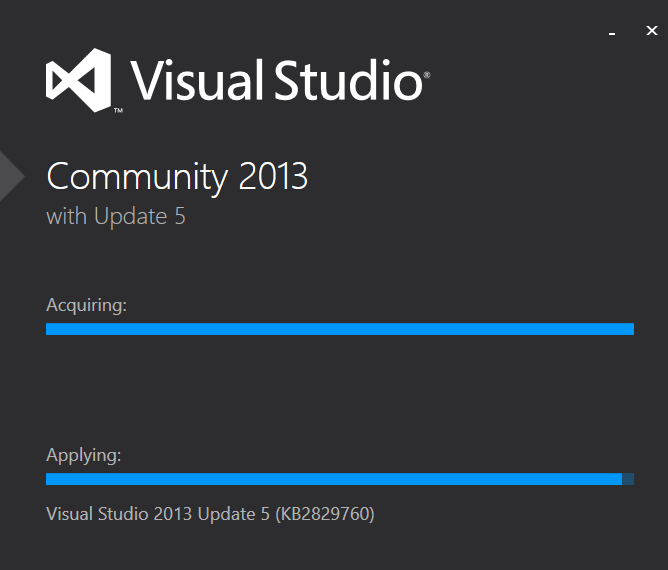Click "Visual Studio 2013" in the bottom status line
The height and width of the screenshot is (570, 668).
pyautogui.click(x=119, y=514)
